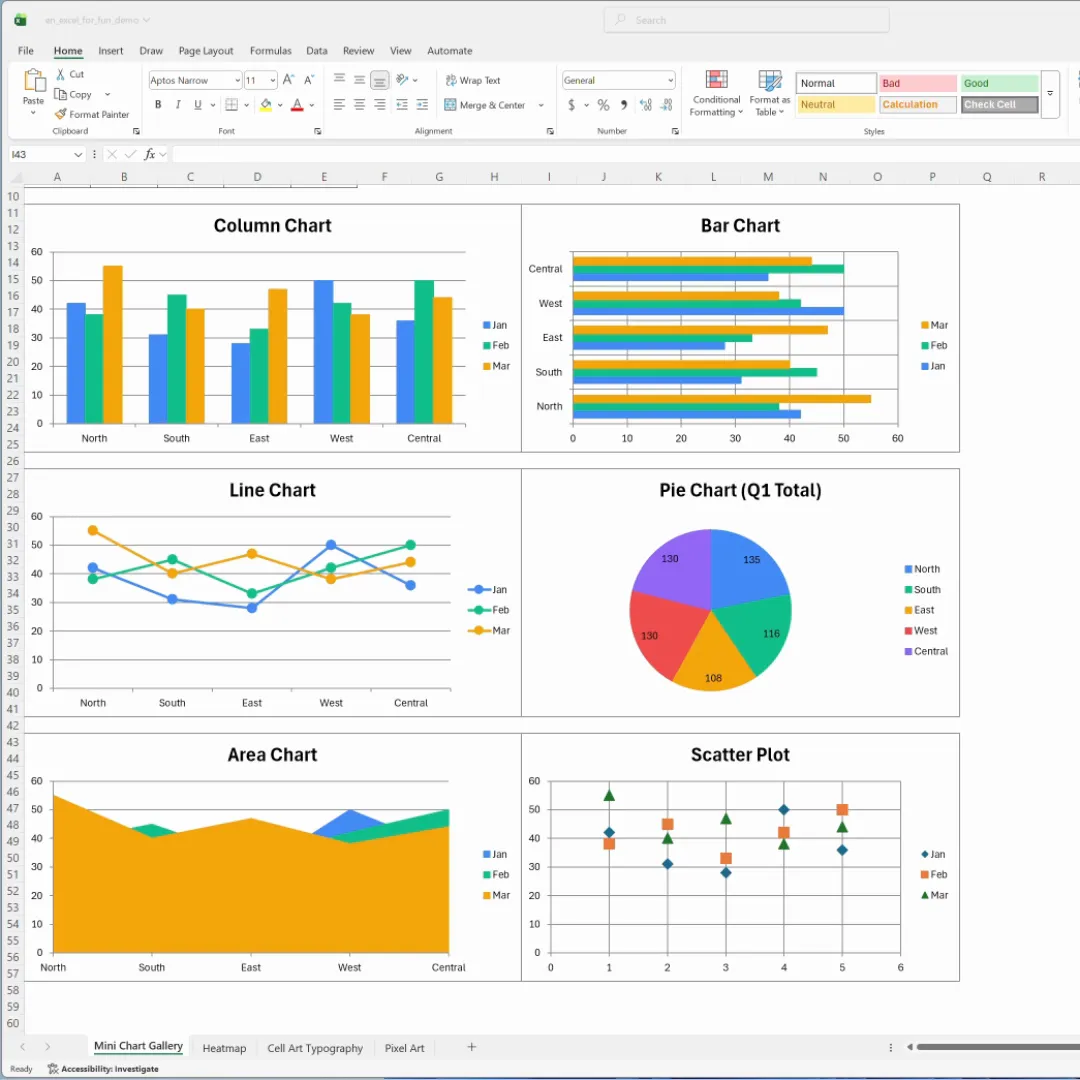
Task: Expand the Merge & Center dropdown arrow
Action: (x=541, y=105)
